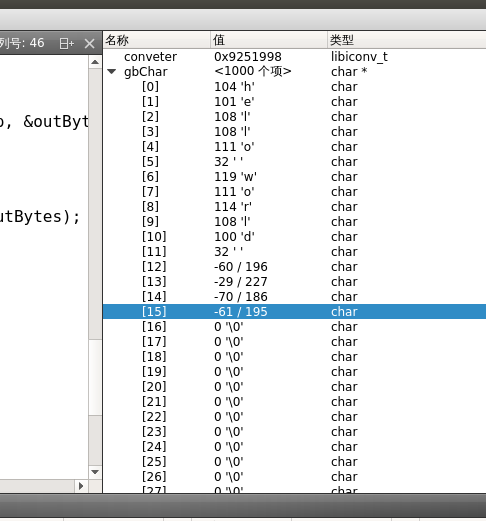Screen dimensions: 486x521
Task: Click the value <1000 个项>
Action: pyautogui.click(x=253, y=71)
